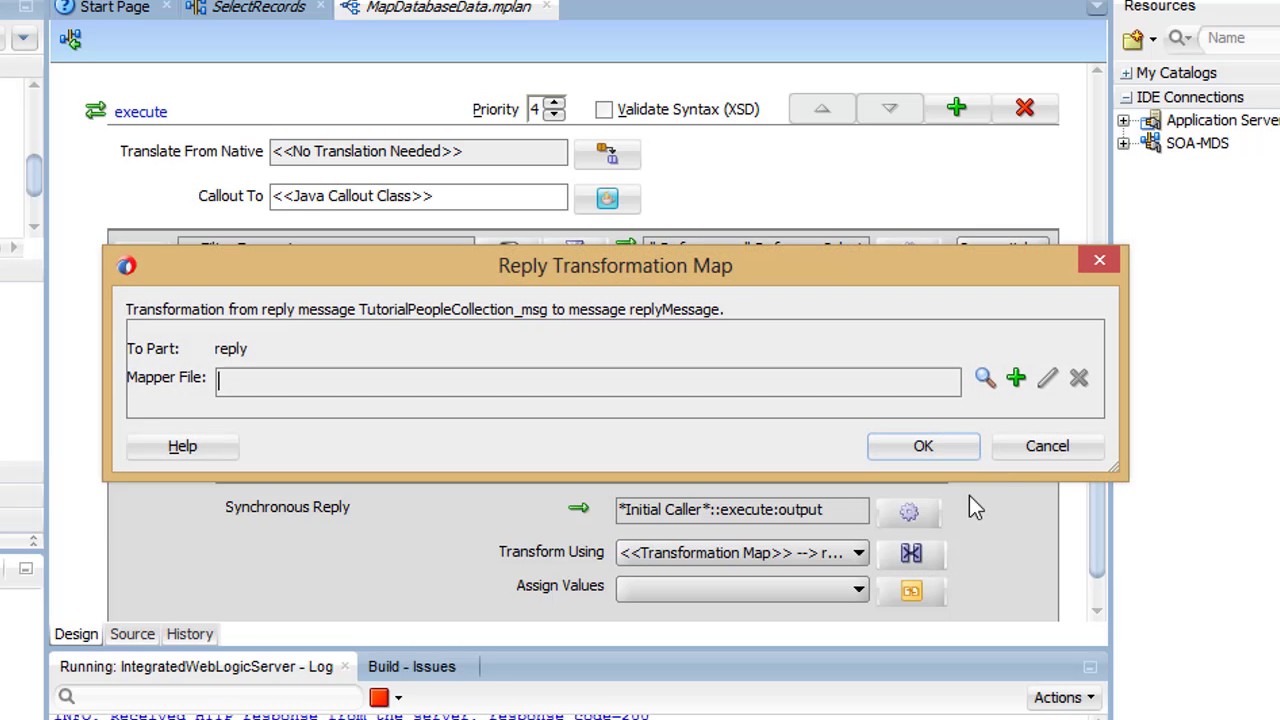The image size is (1280, 720).
Task: Adjust the Priority spinner arrows
Action: [x=554, y=109]
